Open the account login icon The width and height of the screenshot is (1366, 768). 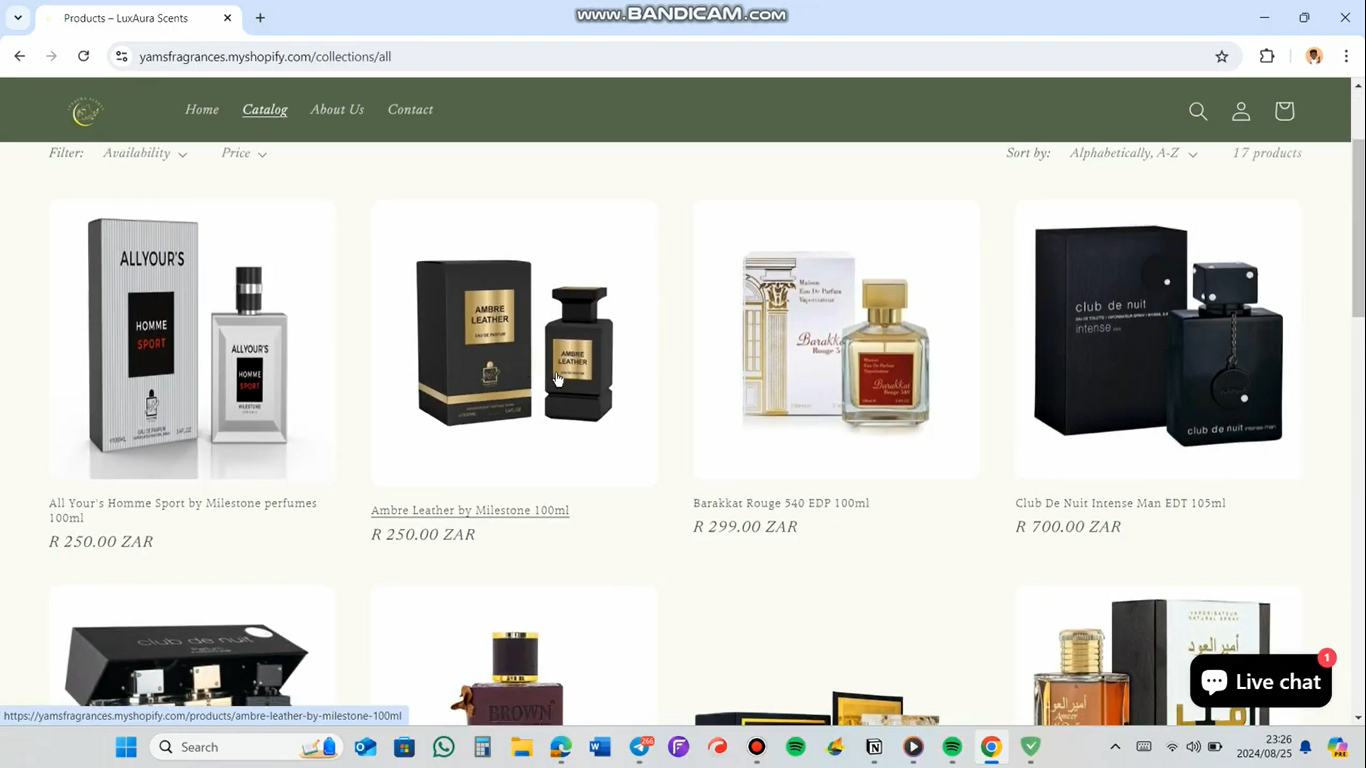[x=1240, y=111]
